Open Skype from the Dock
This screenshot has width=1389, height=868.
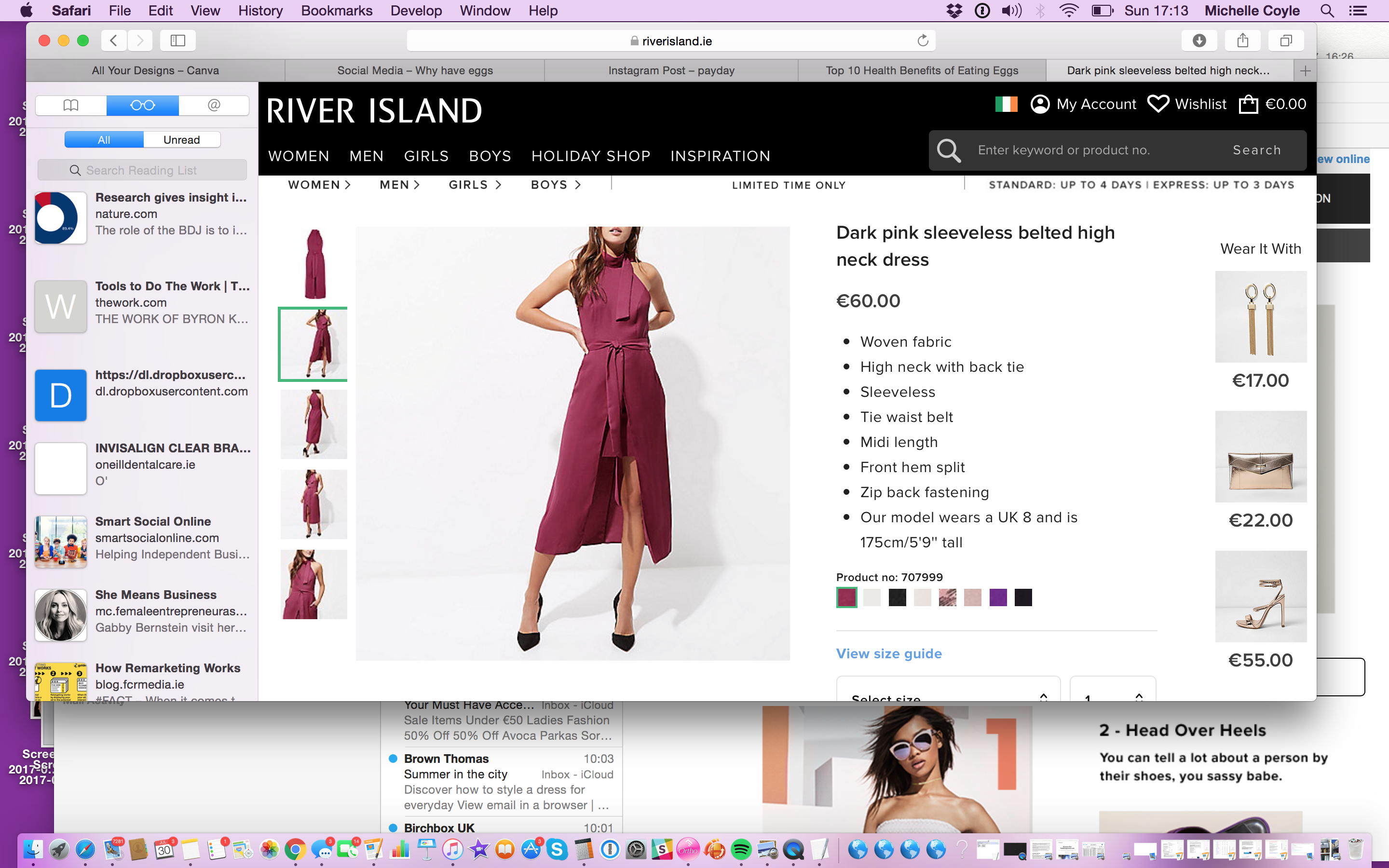[558, 849]
